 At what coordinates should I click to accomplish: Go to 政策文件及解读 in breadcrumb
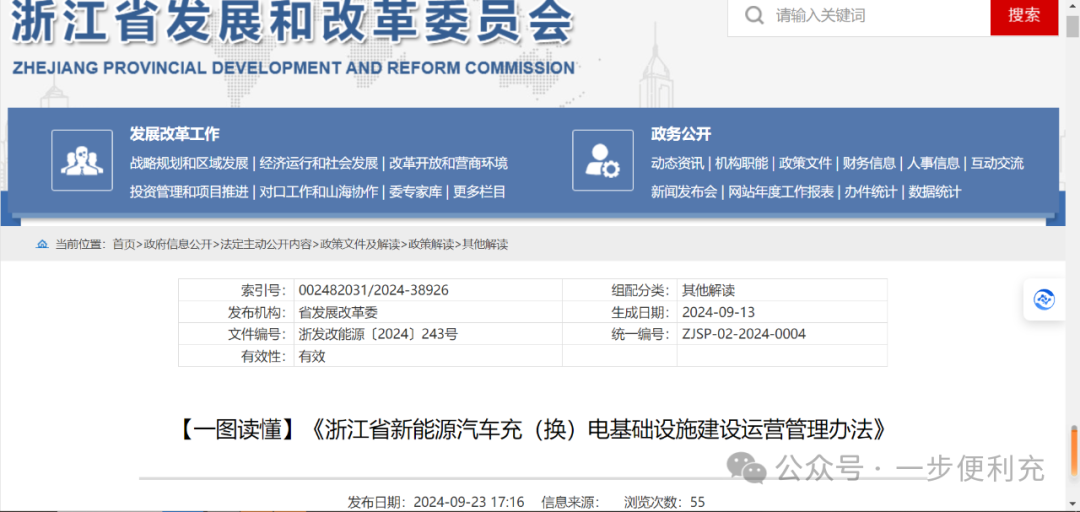359,244
